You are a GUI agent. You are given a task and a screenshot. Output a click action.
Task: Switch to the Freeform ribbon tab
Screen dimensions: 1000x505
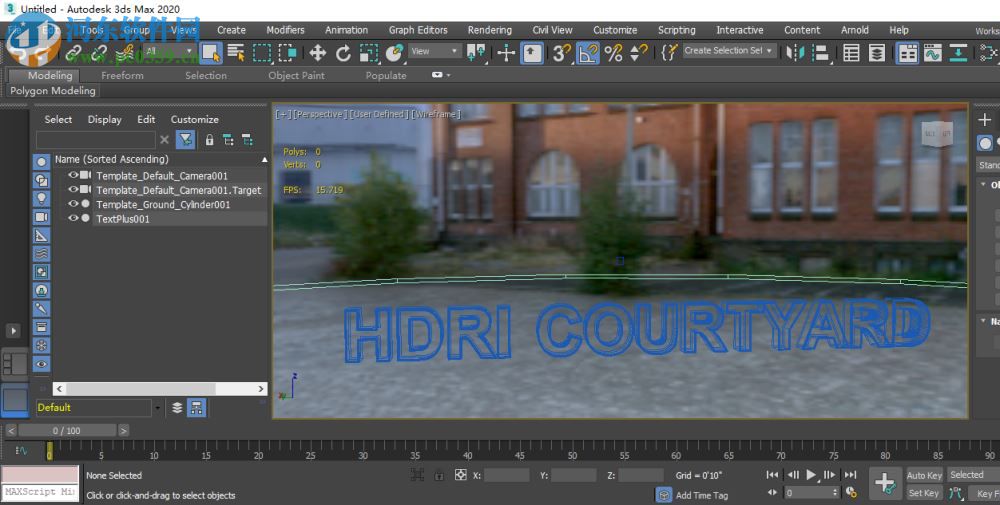coord(122,75)
